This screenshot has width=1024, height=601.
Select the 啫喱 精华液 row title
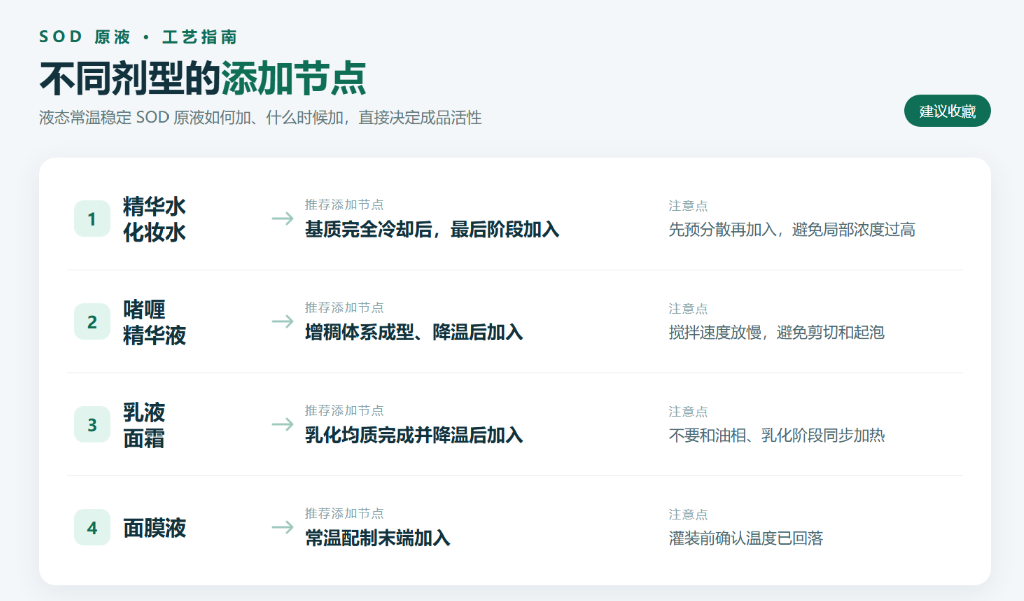[155, 321]
